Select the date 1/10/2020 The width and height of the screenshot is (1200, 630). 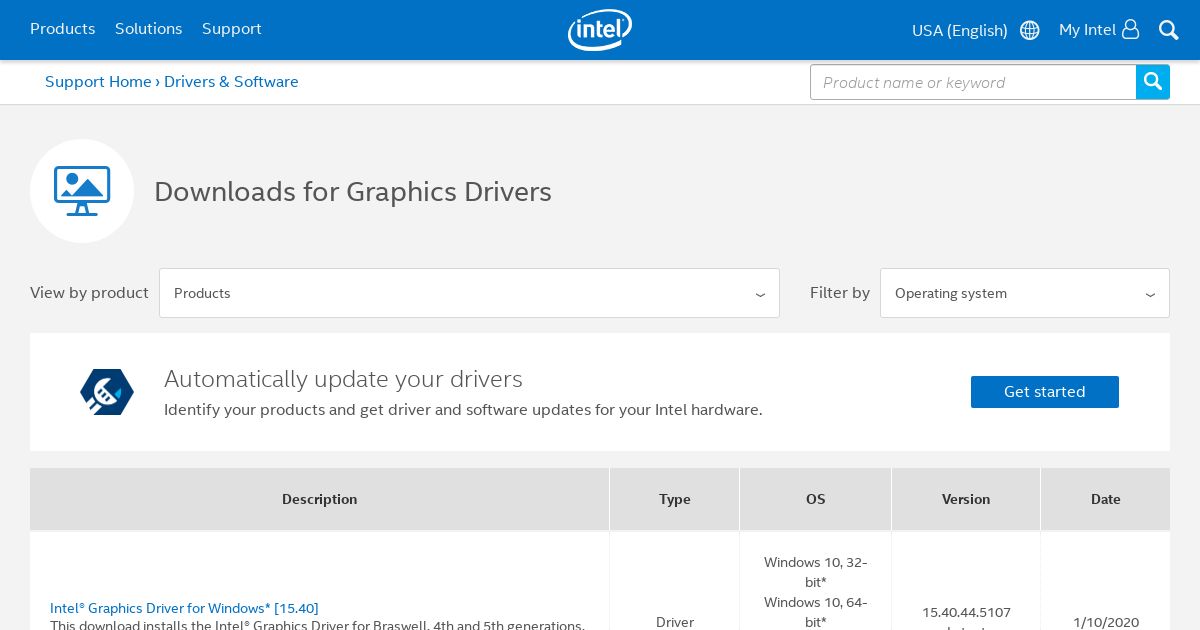(1106, 622)
